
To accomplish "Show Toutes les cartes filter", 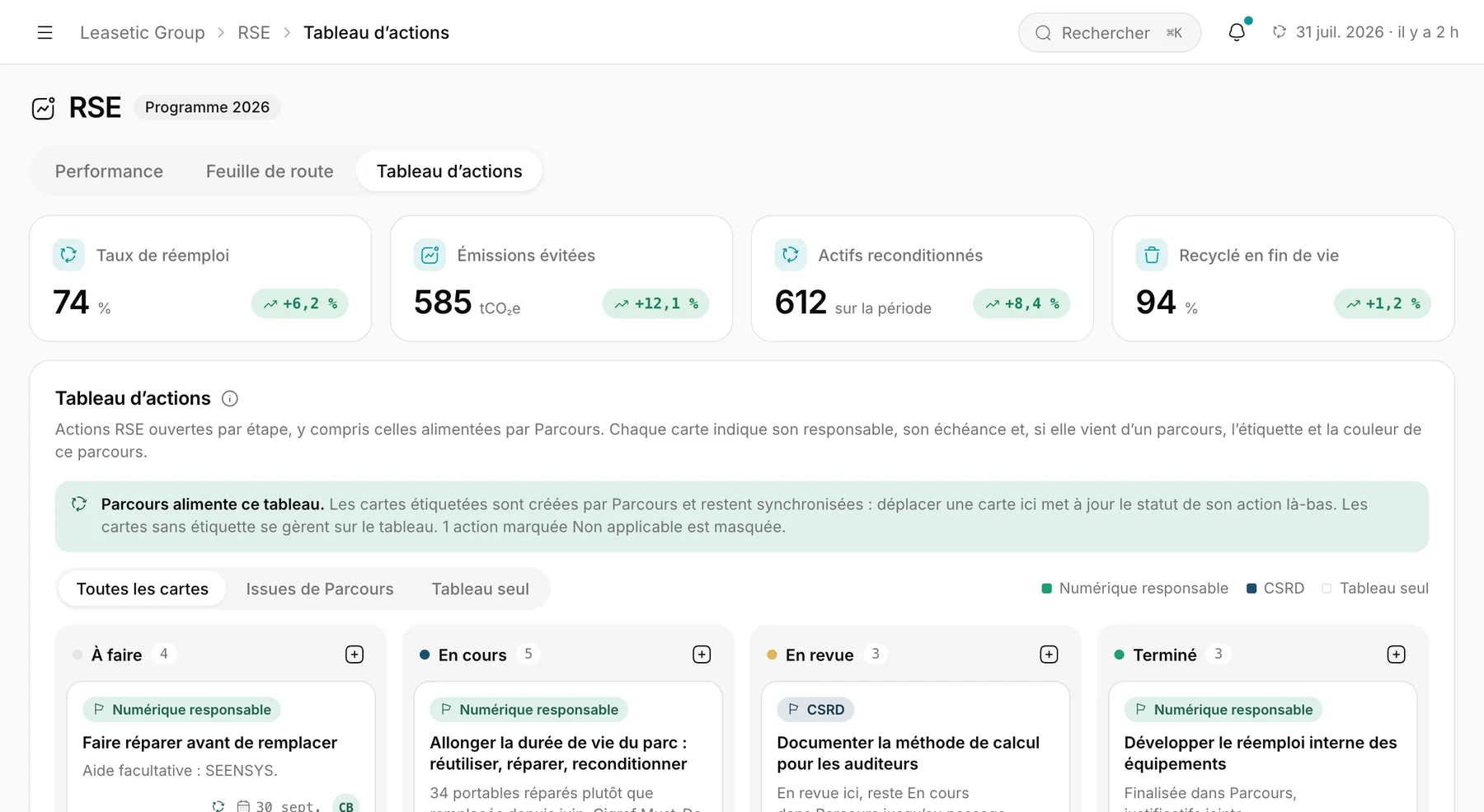I will click(143, 589).
